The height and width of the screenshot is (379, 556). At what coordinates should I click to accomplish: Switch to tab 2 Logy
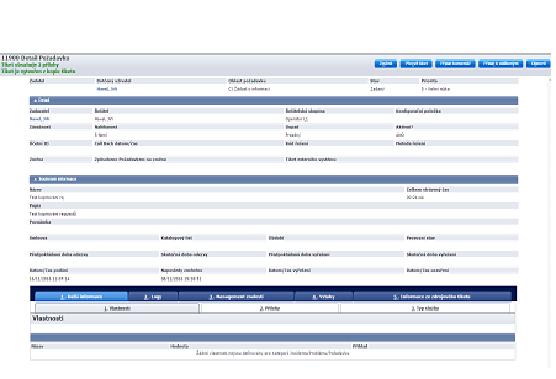pos(153,296)
